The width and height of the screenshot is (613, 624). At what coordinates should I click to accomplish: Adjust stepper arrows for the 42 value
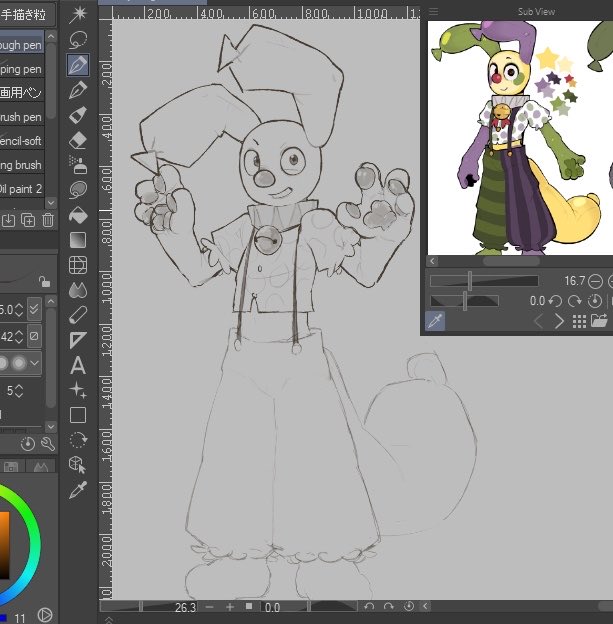(19, 337)
